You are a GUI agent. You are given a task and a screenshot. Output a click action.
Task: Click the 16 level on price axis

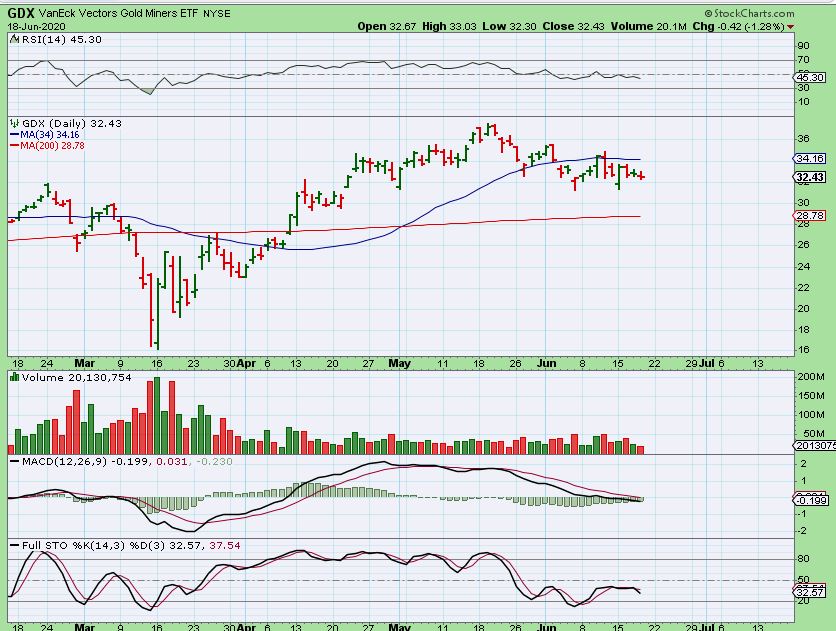[x=803, y=350]
